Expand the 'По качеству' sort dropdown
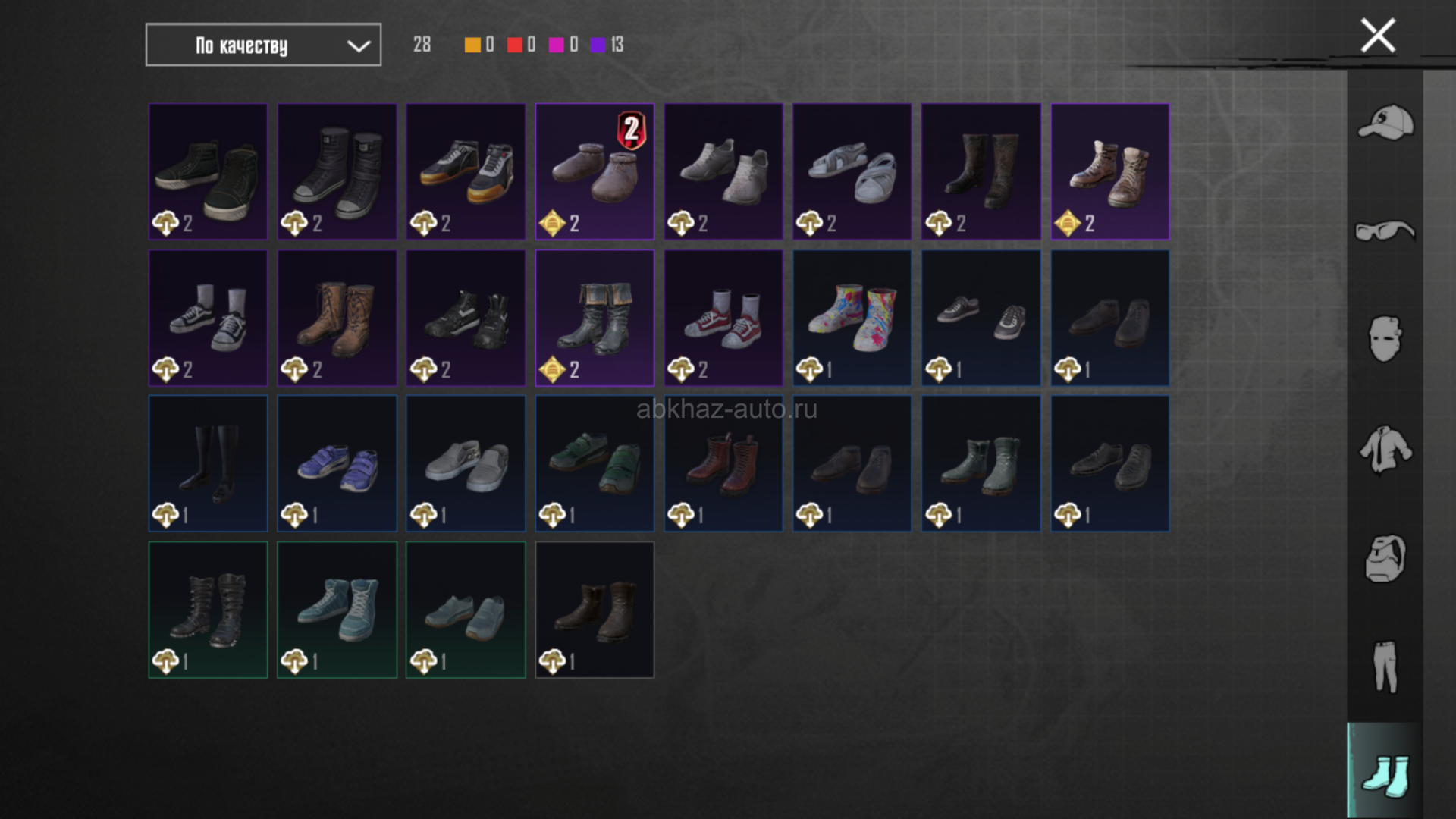The height and width of the screenshot is (819, 1456). point(263,45)
